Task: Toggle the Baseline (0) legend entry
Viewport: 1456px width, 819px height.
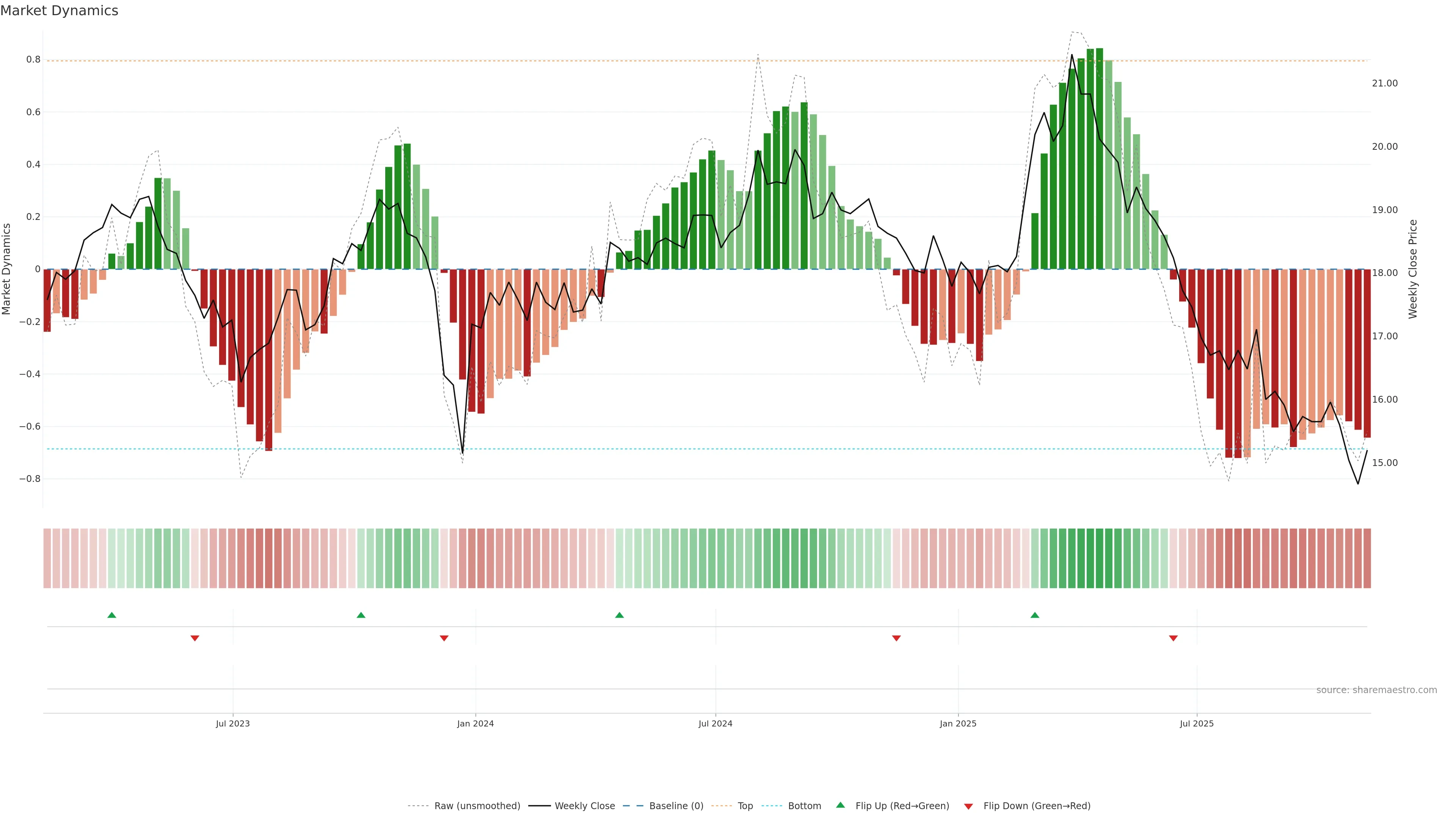Action: pyautogui.click(x=676, y=806)
